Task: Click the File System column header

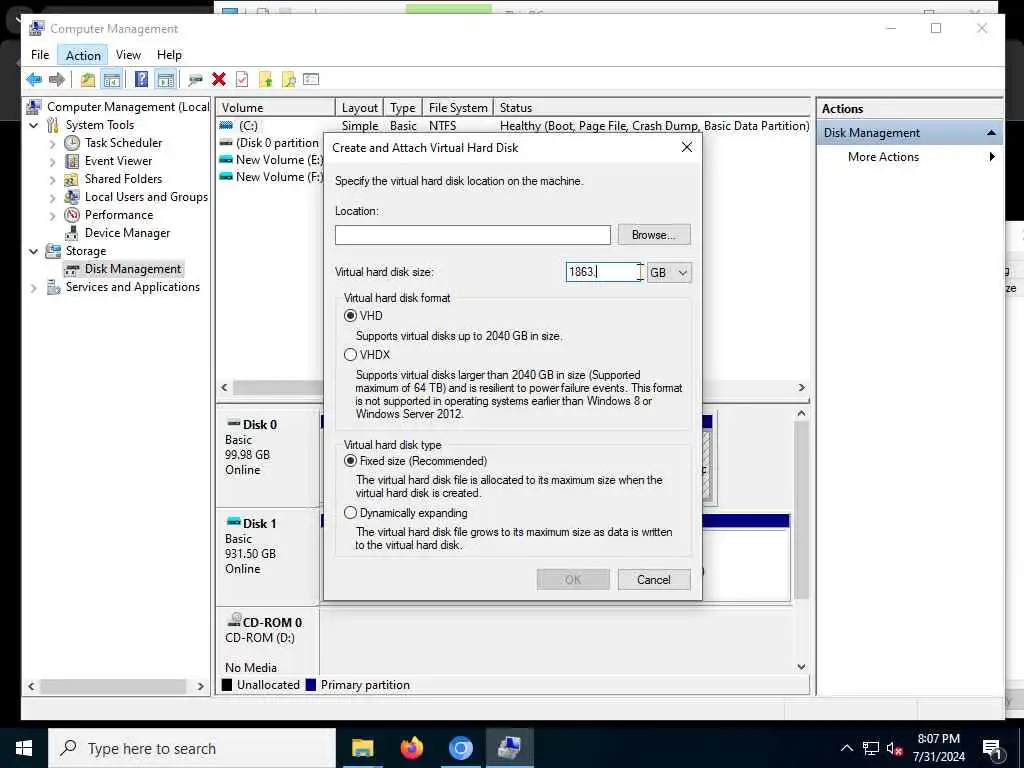Action: tap(458, 108)
